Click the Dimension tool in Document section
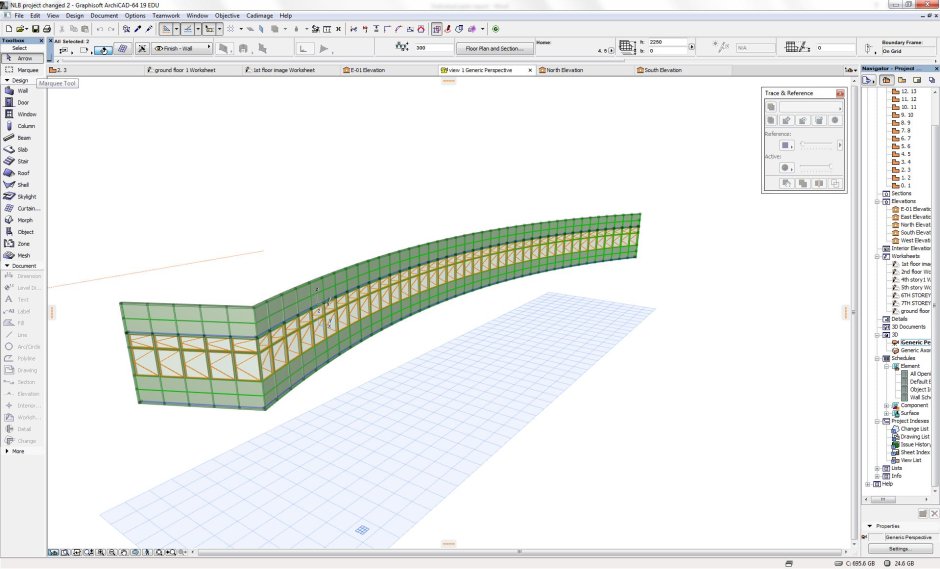 point(22,276)
